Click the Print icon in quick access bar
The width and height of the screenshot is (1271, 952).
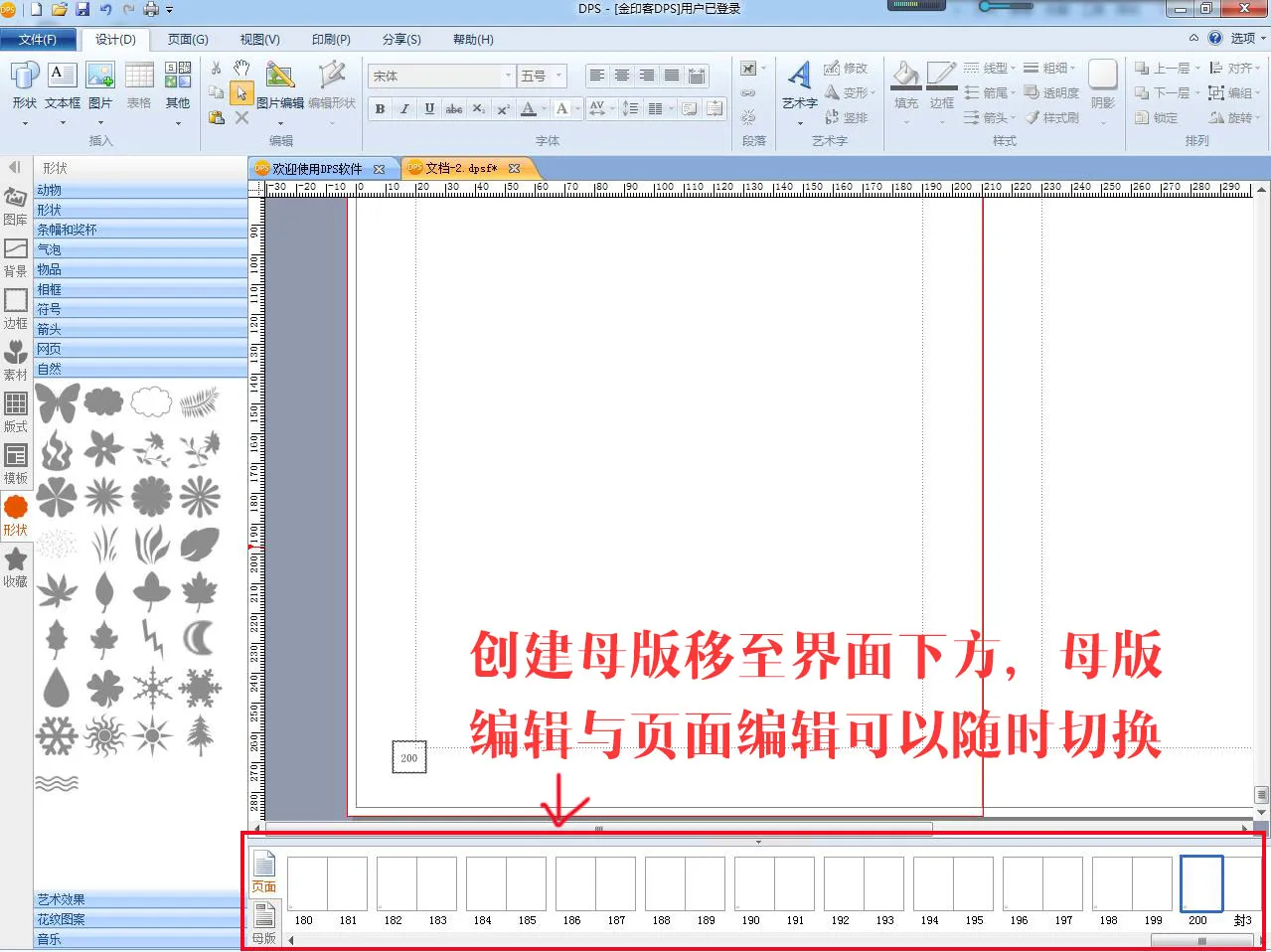(x=152, y=10)
